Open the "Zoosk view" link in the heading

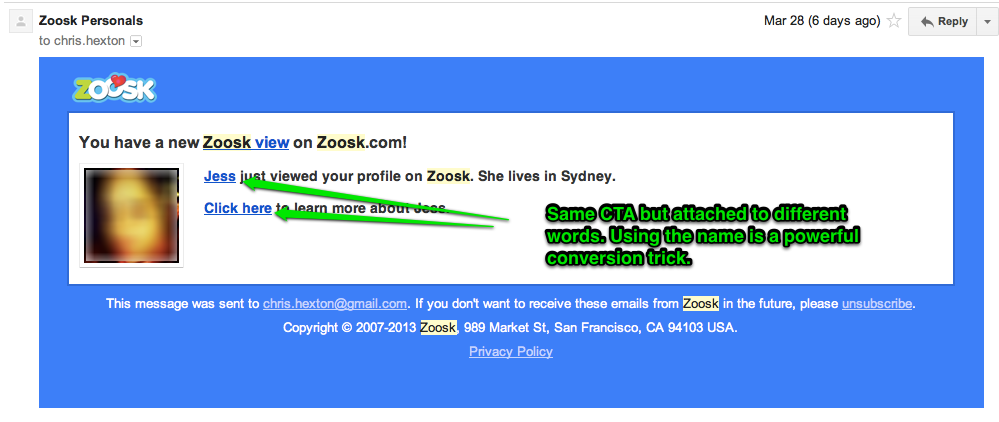click(246, 143)
